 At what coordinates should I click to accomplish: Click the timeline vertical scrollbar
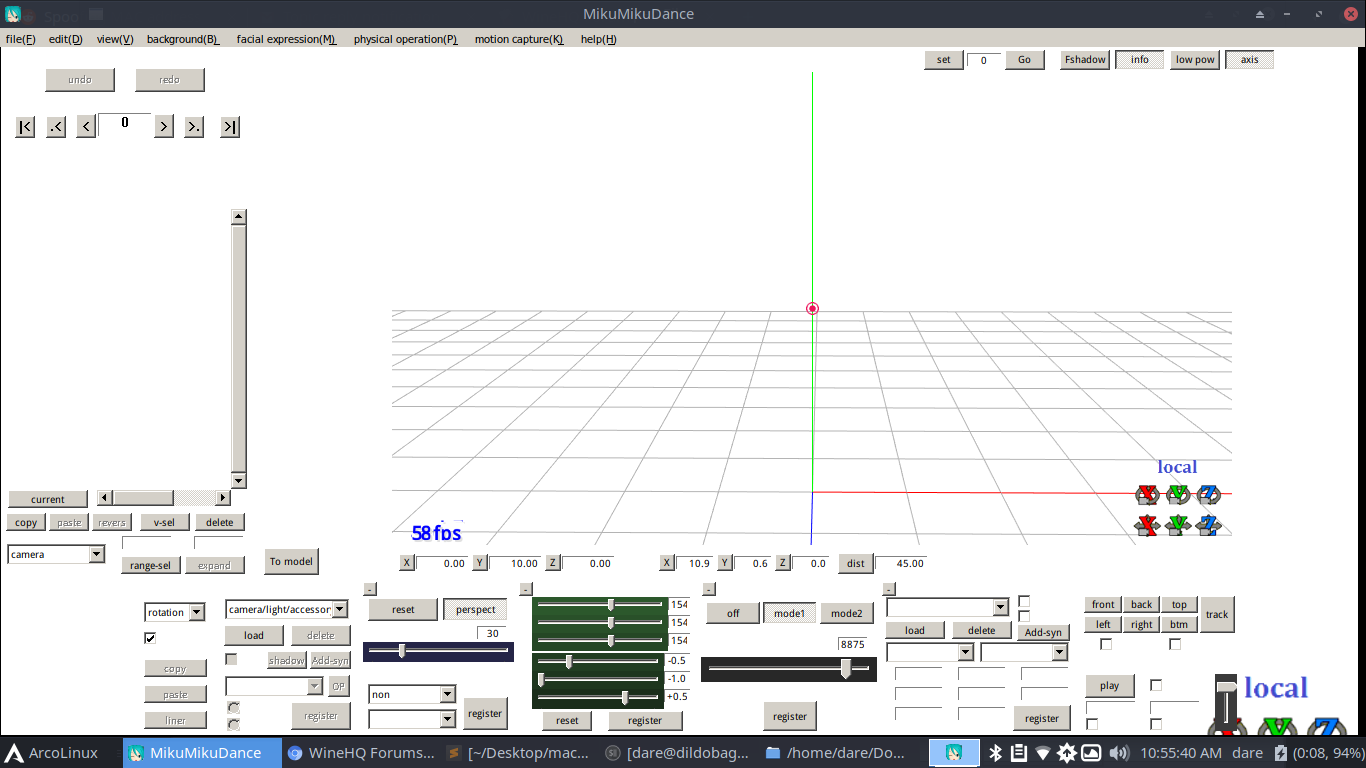[x=238, y=349]
